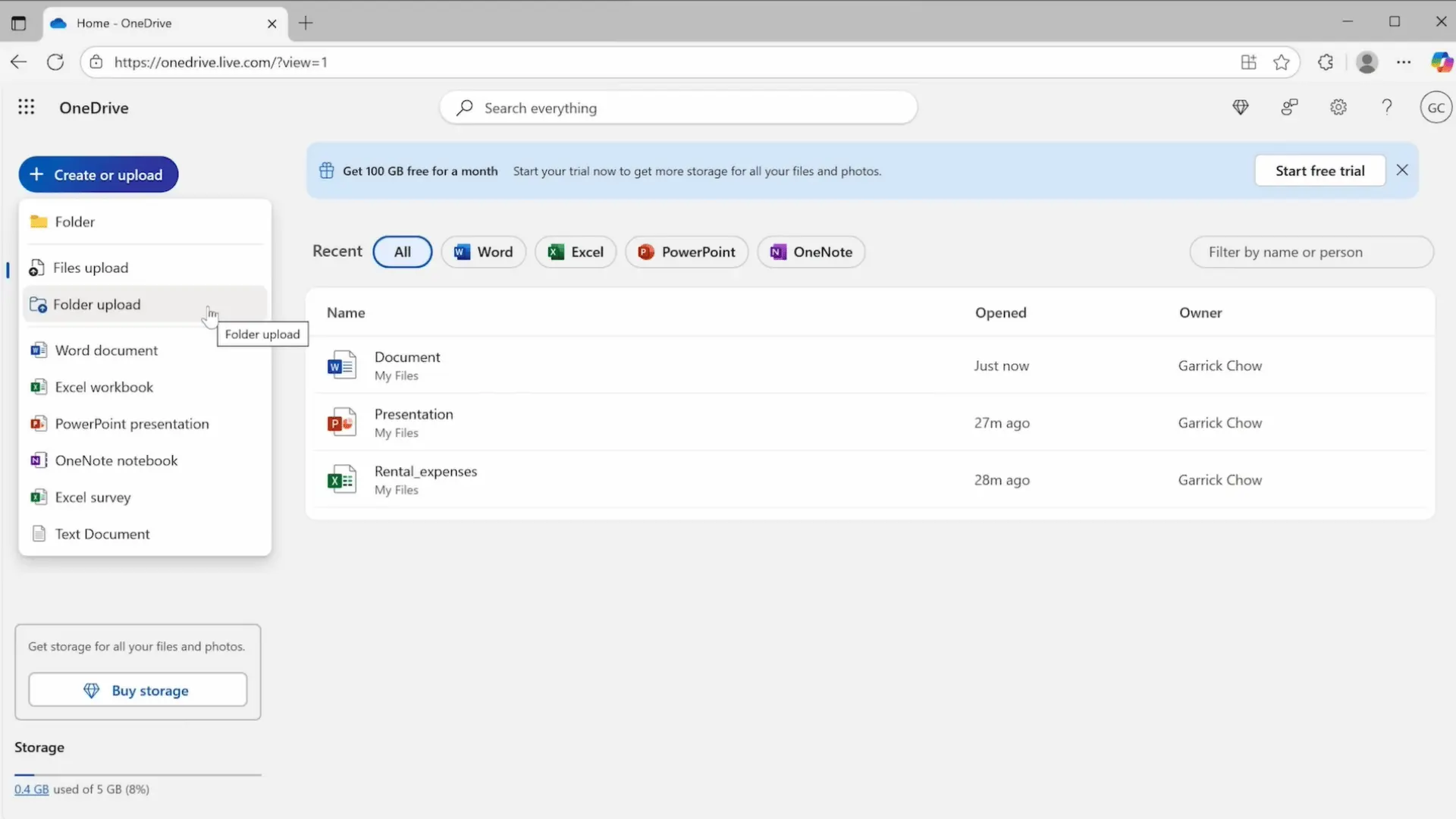Click the browser back arrow
Viewport: 1456px width, 819px height.
[x=19, y=62]
